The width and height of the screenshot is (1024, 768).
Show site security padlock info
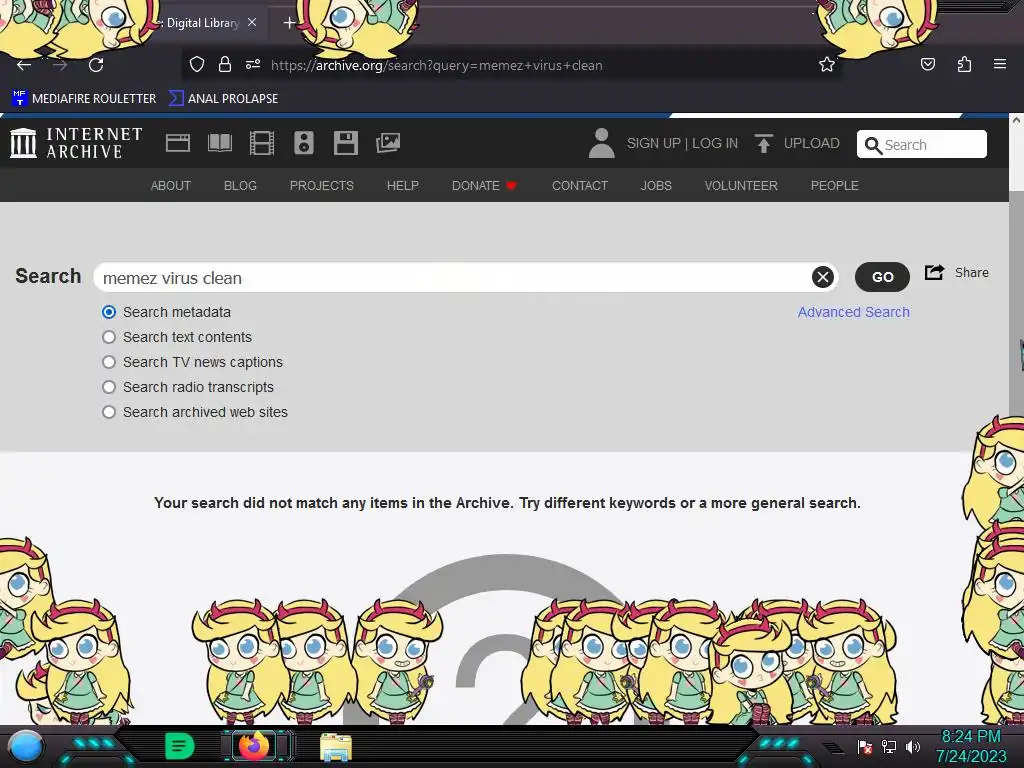click(x=225, y=65)
